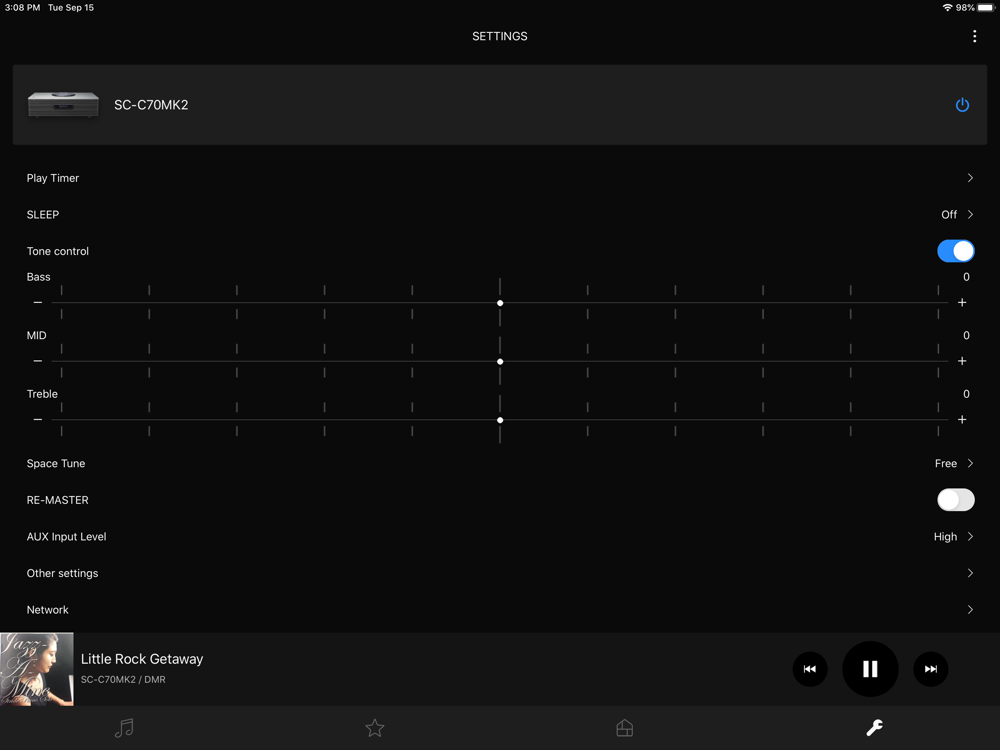
Task: Expand the Network chevron arrow
Action: pos(970,610)
